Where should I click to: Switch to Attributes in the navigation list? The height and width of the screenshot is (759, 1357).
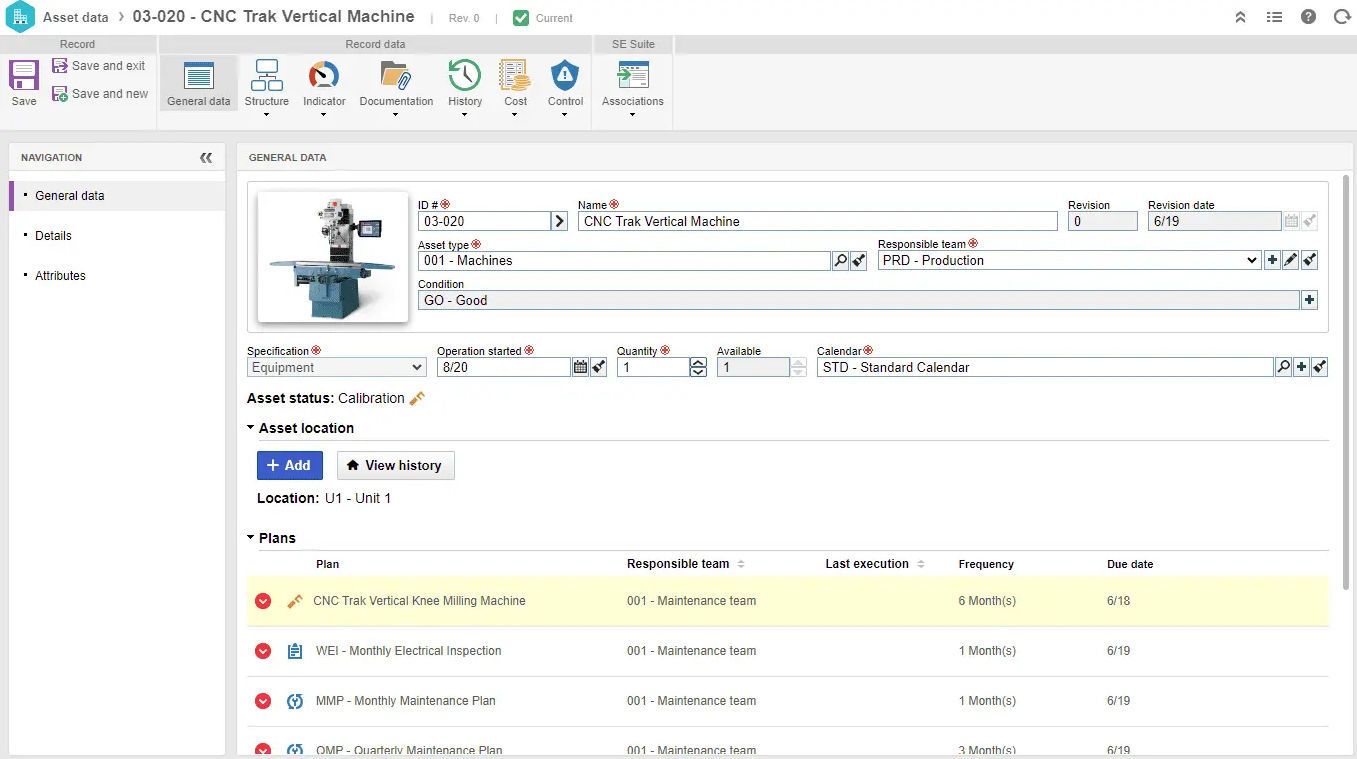(x=60, y=275)
